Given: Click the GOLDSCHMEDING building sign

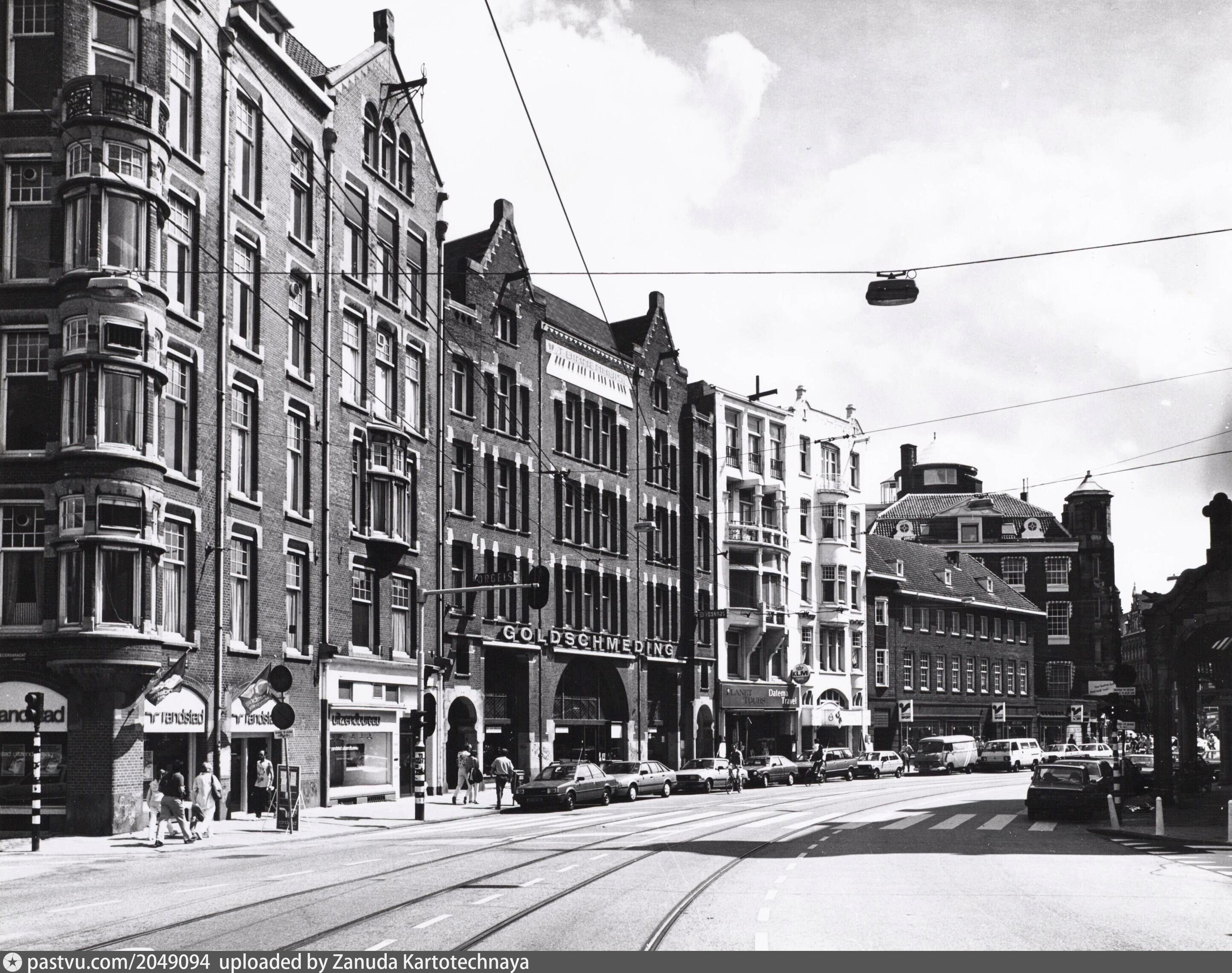Looking at the screenshot, I should point(588,642).
